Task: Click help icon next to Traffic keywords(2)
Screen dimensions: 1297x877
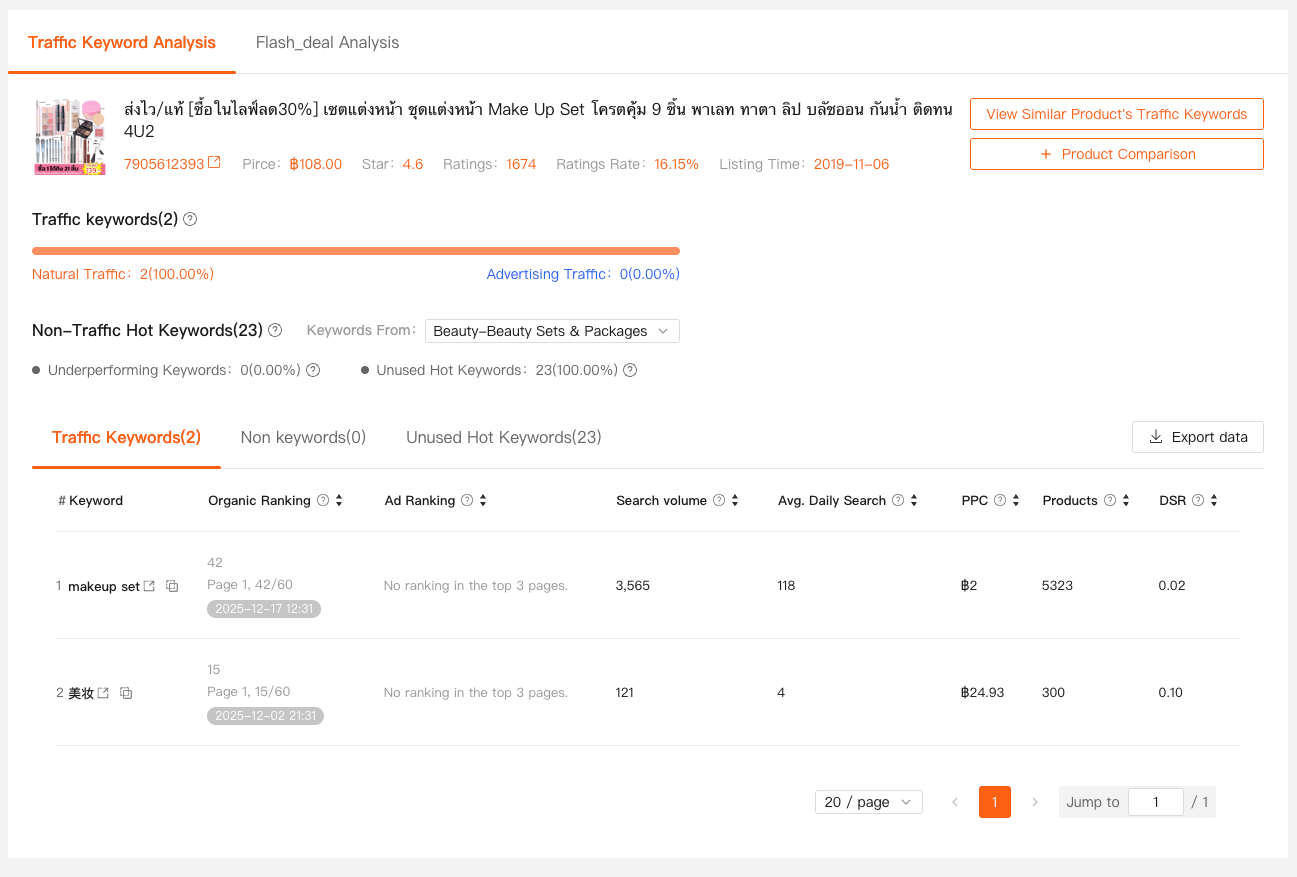Action: pos(190,219)
